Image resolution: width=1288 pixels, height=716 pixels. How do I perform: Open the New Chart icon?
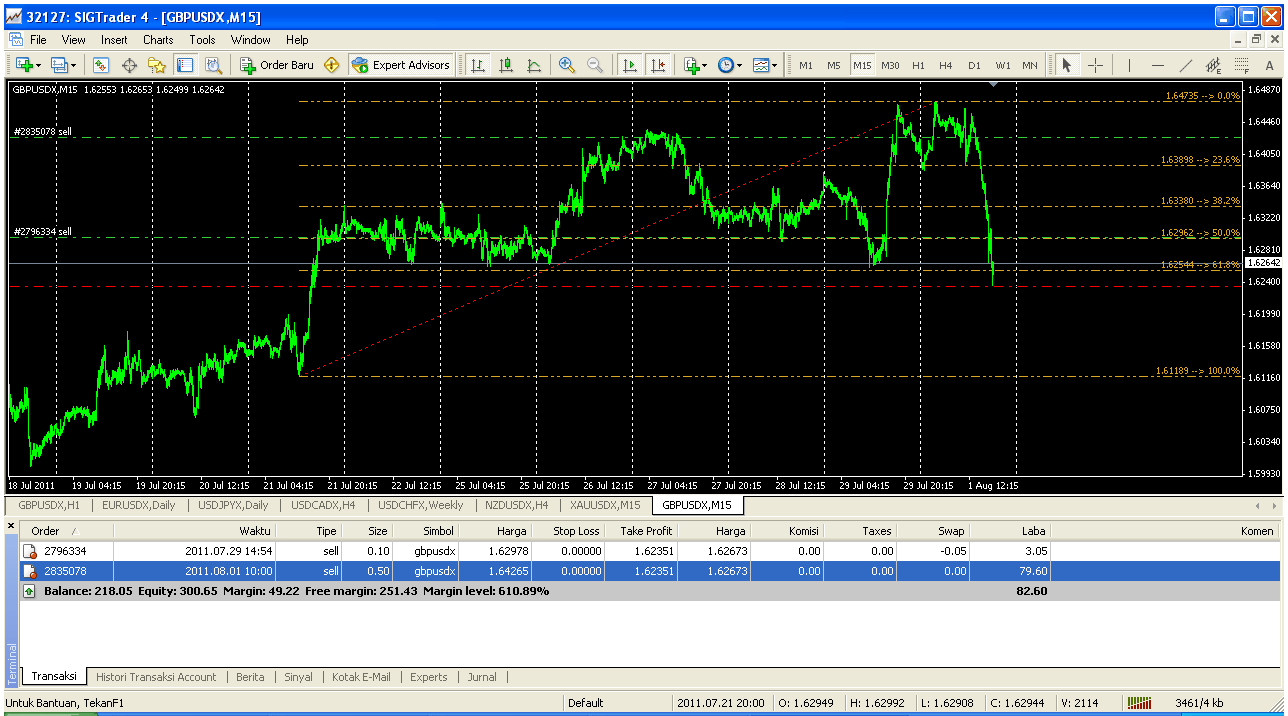pyautogui.click(x=23, y=65)
